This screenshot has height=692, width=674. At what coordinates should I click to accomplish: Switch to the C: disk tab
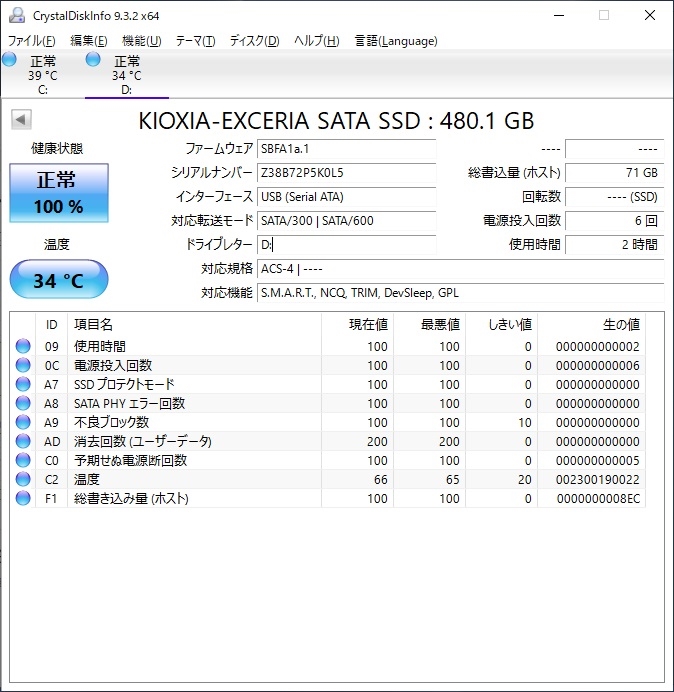coord(42,75)
